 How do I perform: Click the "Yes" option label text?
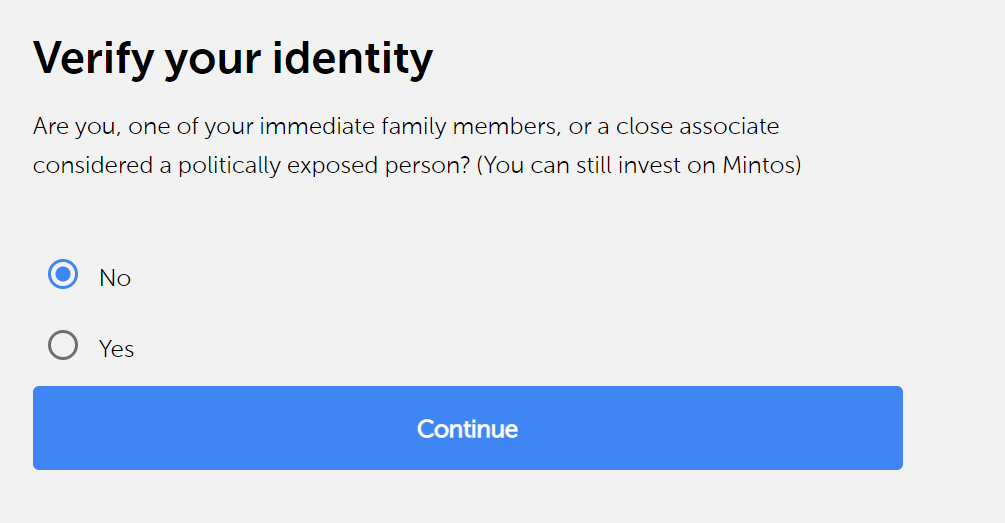point(116,349)
